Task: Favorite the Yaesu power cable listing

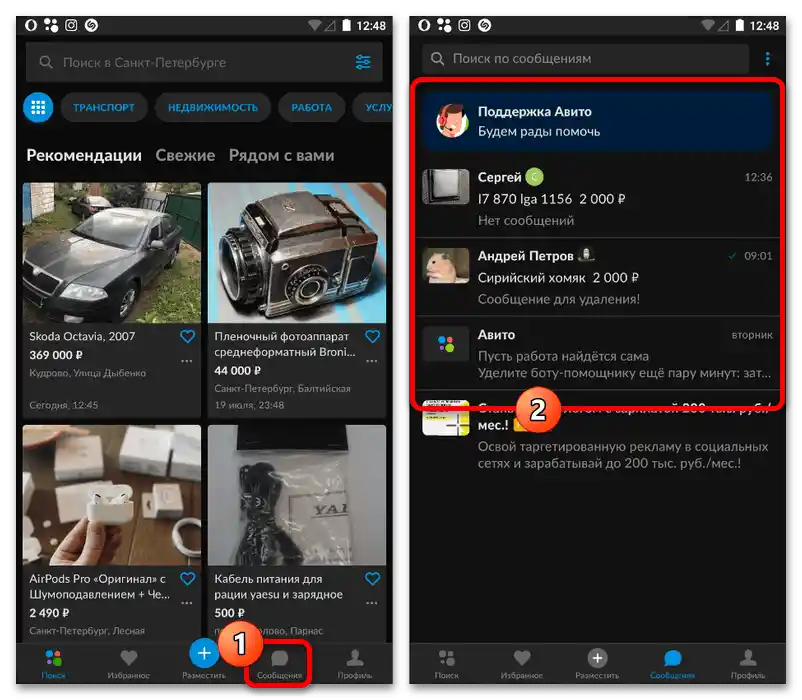Action: click(x=372, y=579)
